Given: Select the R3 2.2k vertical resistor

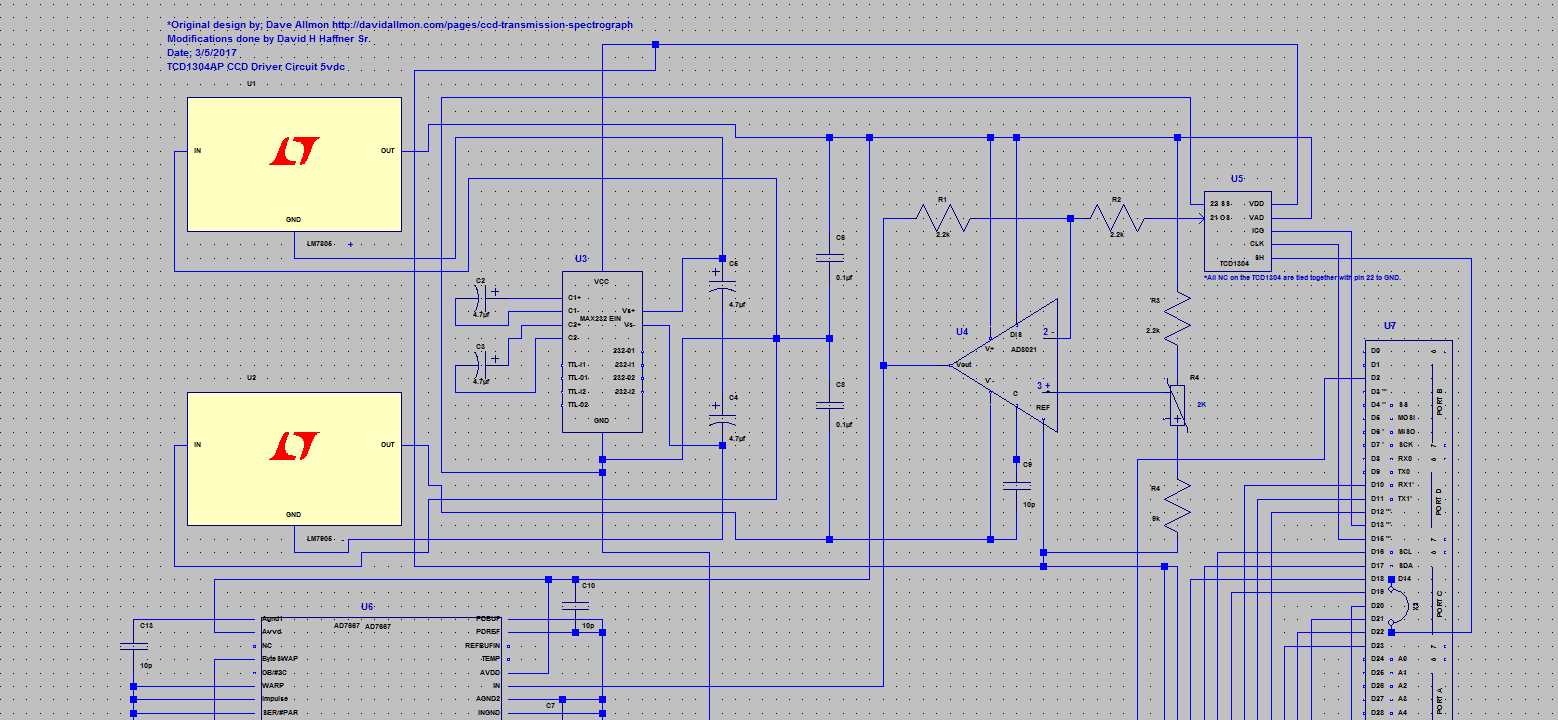Looking at the screenshot, I should pyautogui.click(x=1178, y=318).
